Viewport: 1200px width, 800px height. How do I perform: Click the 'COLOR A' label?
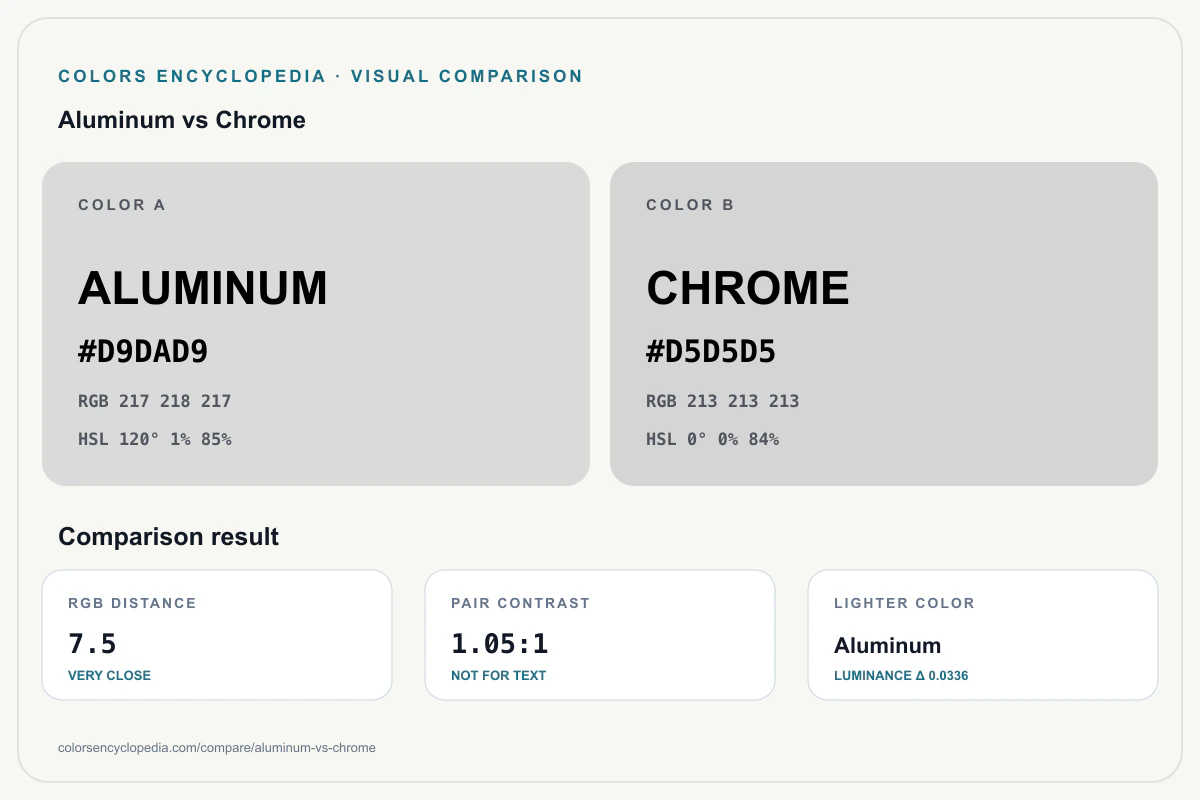point(122,205)
